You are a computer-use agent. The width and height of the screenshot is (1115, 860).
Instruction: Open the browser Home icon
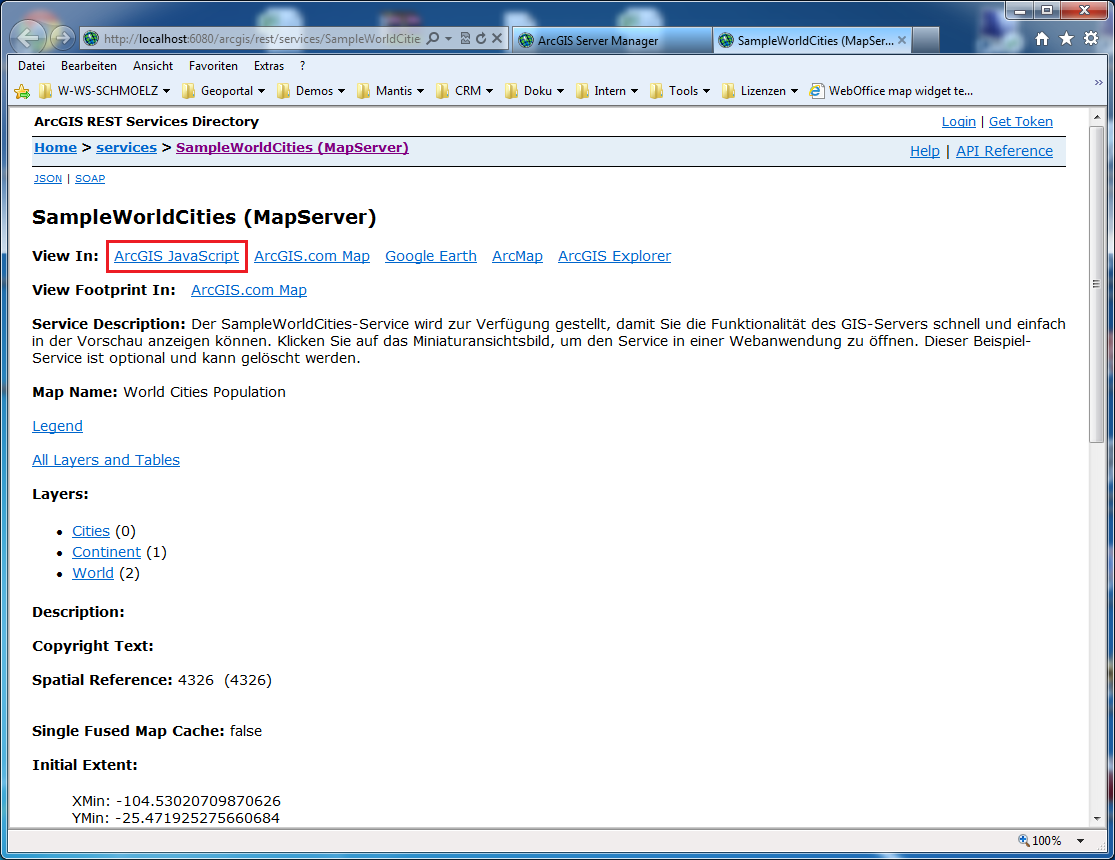point(1041,37)
